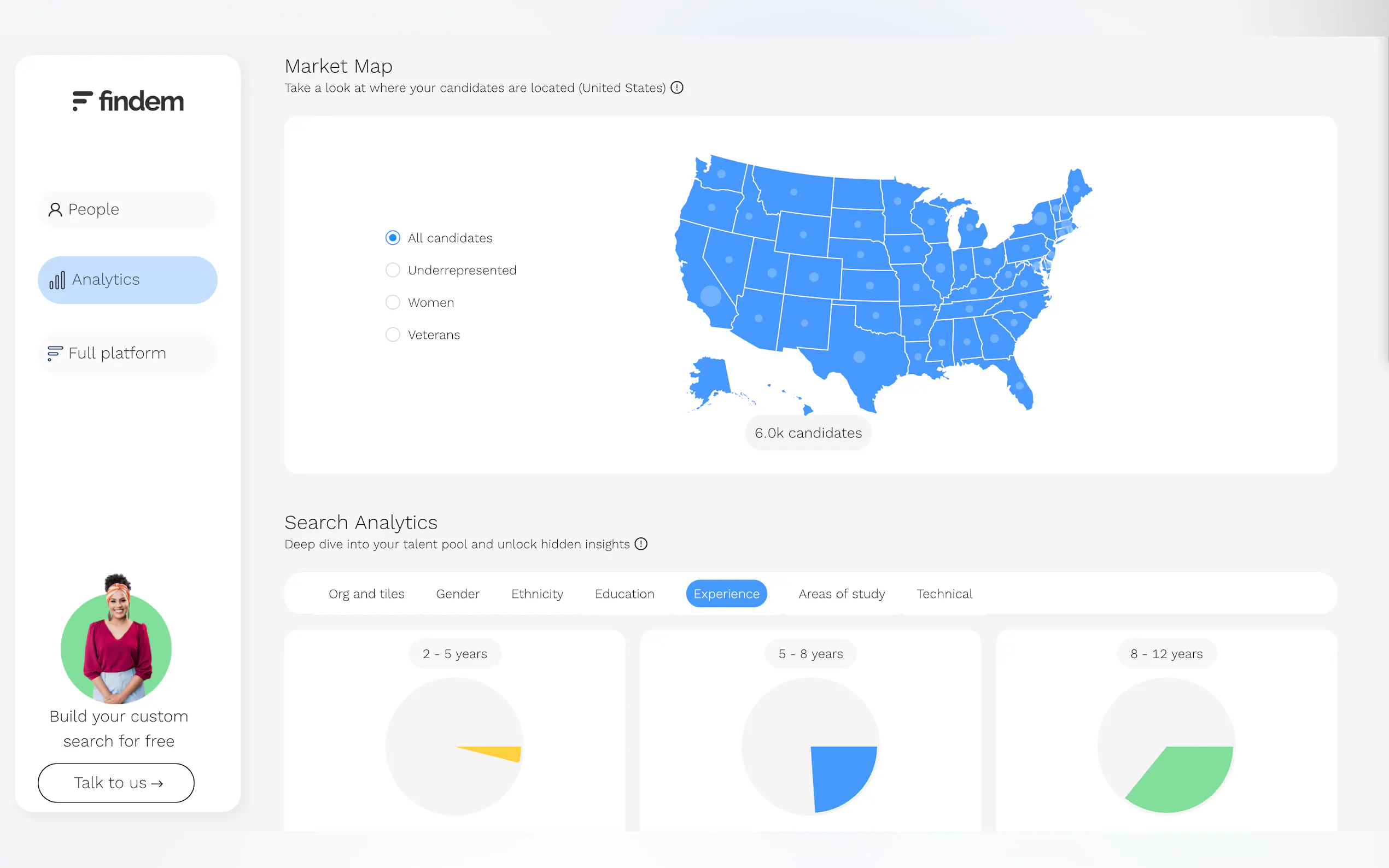Viewport: 1389px width, 868px height.
Task: Click the Search Analytics info icon
Action: pos(641,544)
